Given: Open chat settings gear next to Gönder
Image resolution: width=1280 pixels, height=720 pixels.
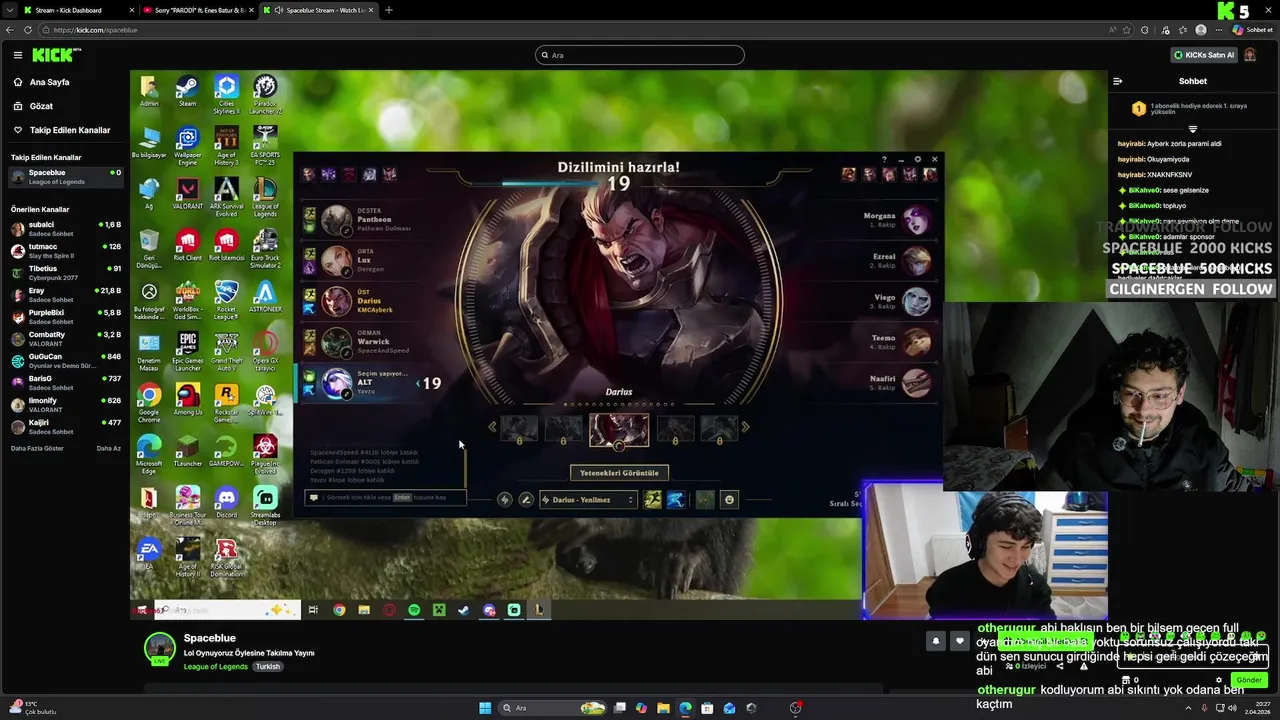Looking at the screenshot, I should tap(1219, 680).
